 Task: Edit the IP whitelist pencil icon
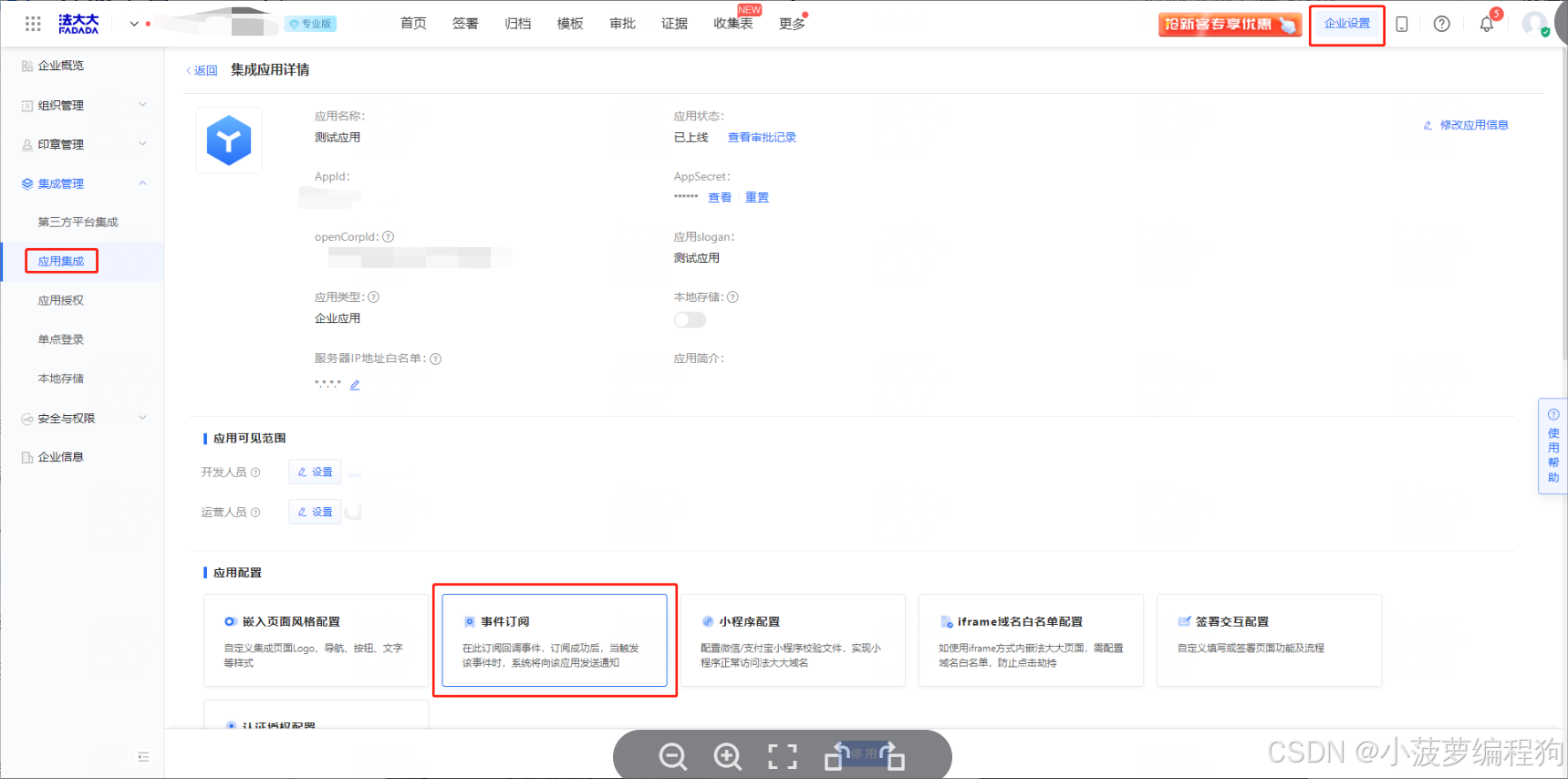tap(355, 385)
